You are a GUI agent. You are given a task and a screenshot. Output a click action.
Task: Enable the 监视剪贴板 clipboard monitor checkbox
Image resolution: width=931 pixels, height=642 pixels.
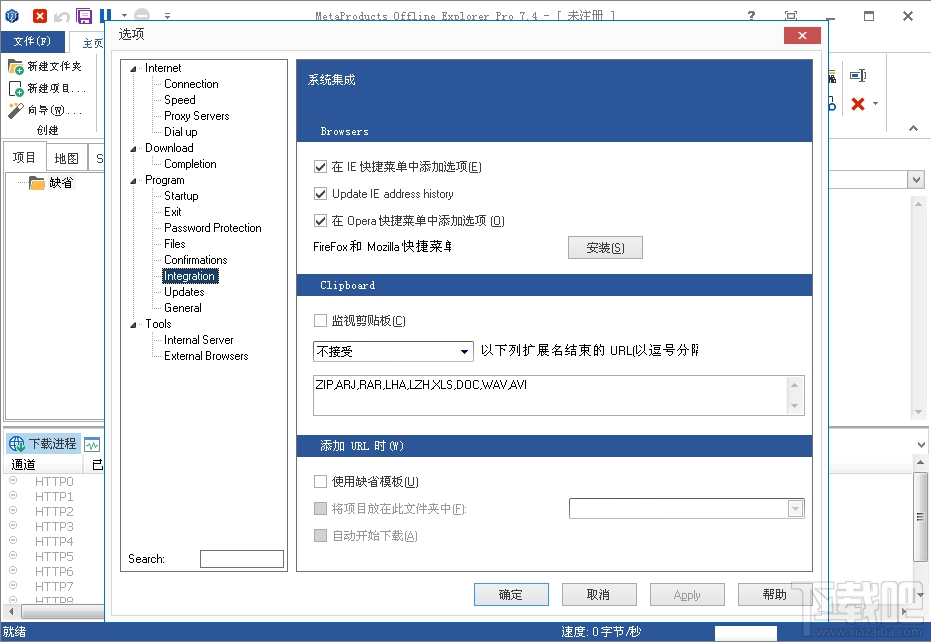click(x=322, y=320)
